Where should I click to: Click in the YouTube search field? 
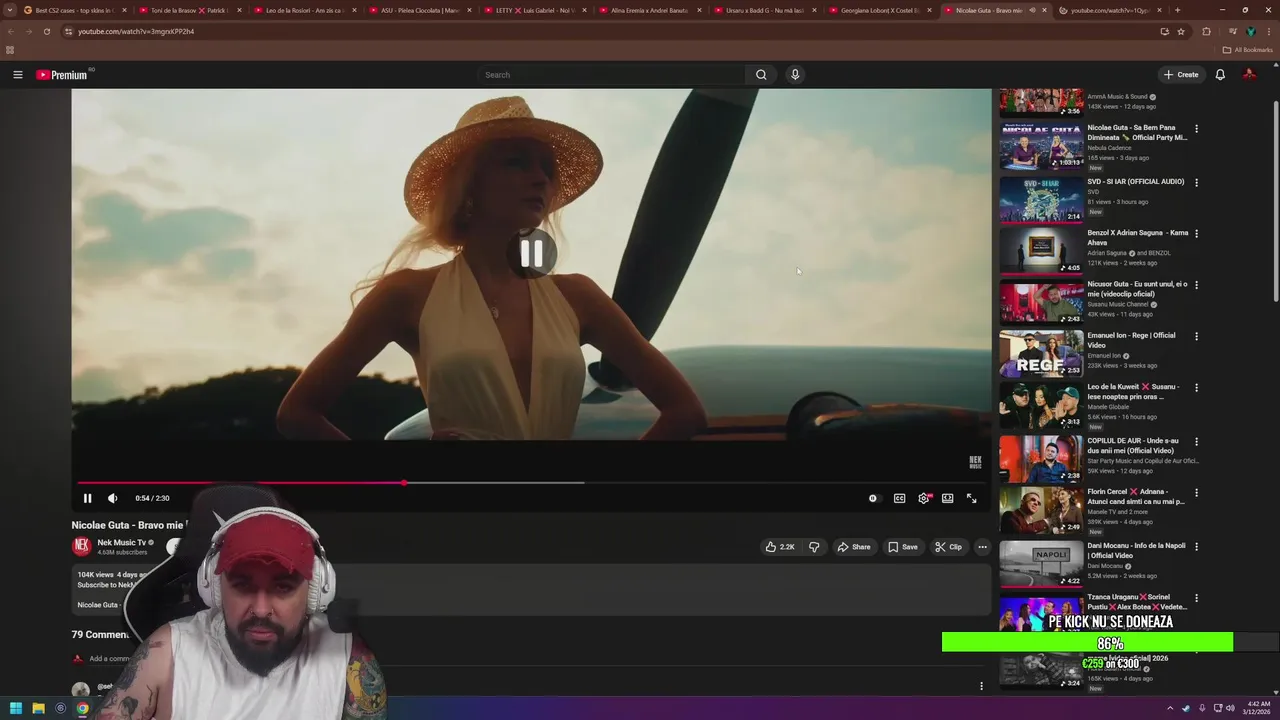click(610, 75)
